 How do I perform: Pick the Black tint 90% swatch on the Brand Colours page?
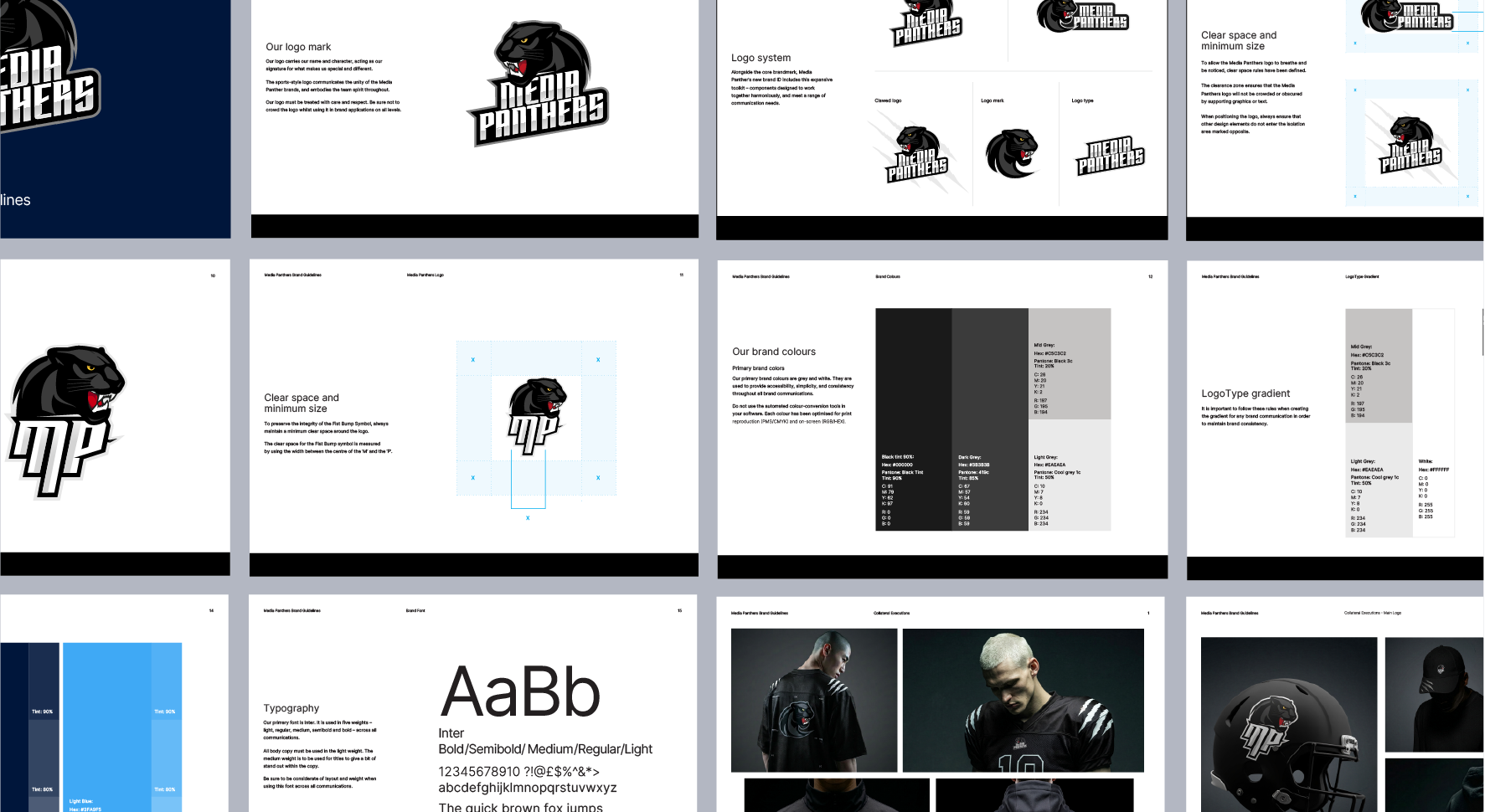click(914, 419)
